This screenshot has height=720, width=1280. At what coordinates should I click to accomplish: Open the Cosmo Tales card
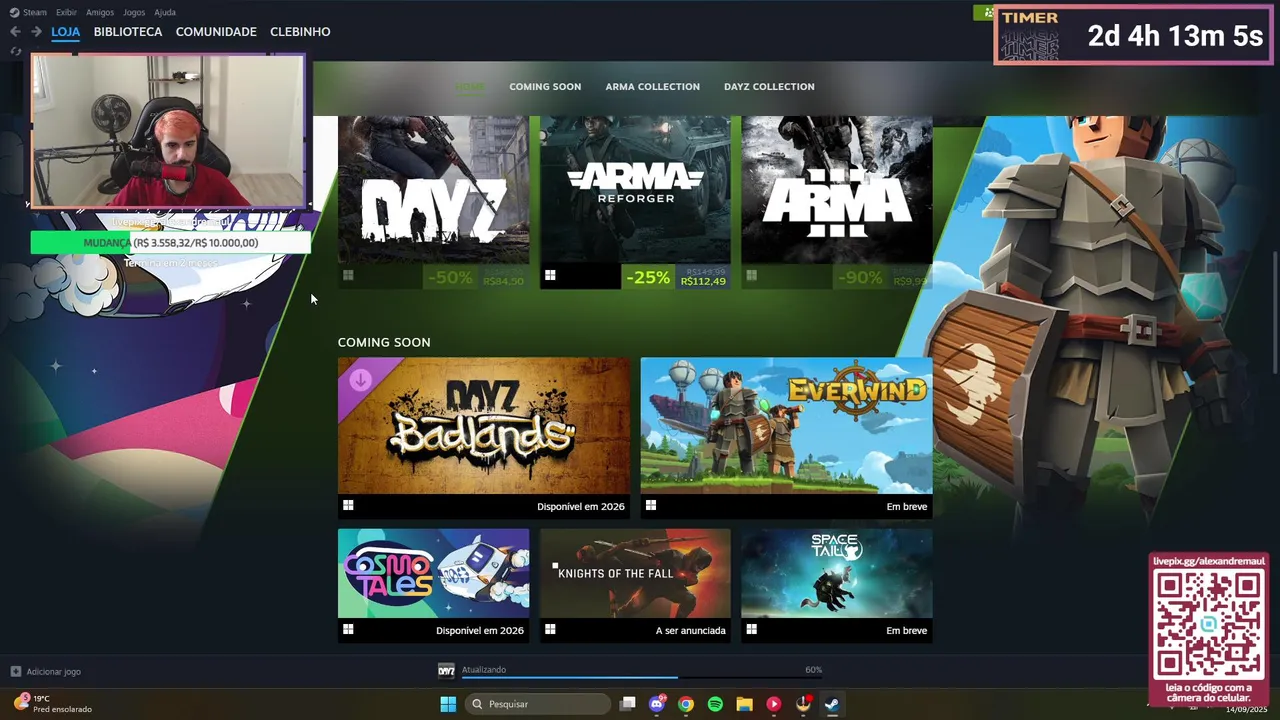click(433, 585)
